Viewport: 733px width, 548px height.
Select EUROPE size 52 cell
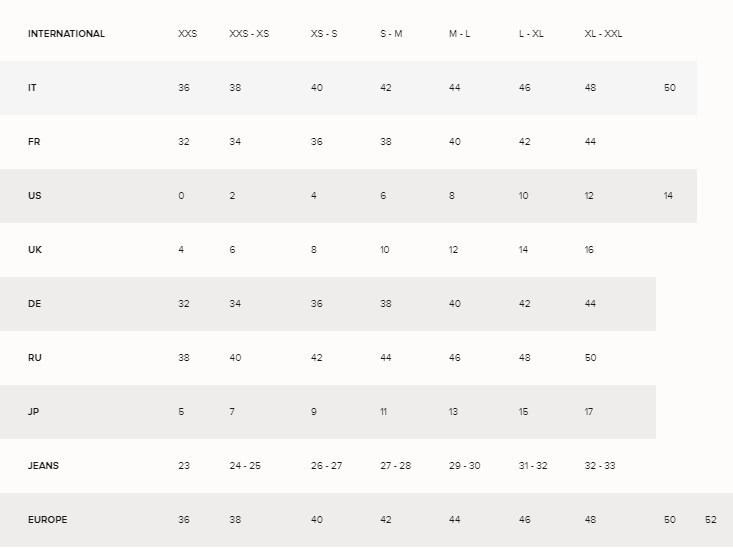[x=711, y=519]
